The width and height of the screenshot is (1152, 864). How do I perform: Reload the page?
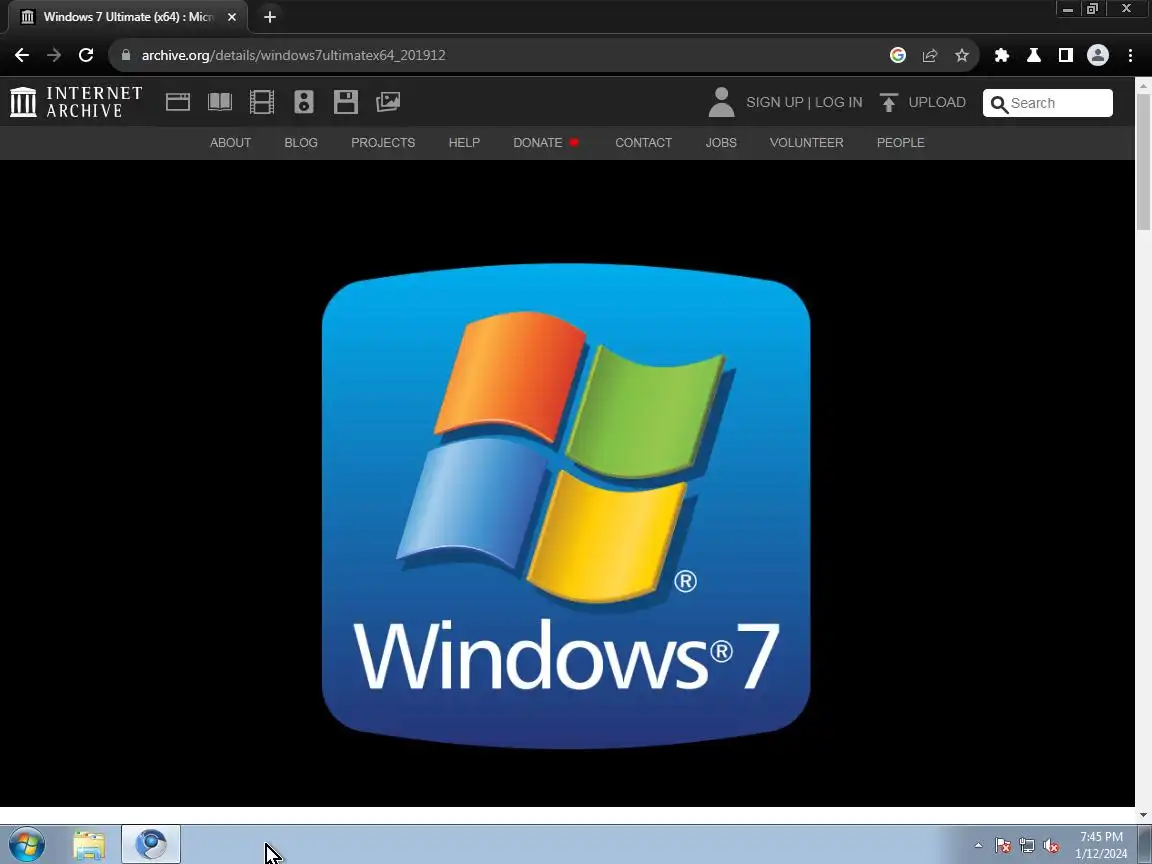point(86,55)
